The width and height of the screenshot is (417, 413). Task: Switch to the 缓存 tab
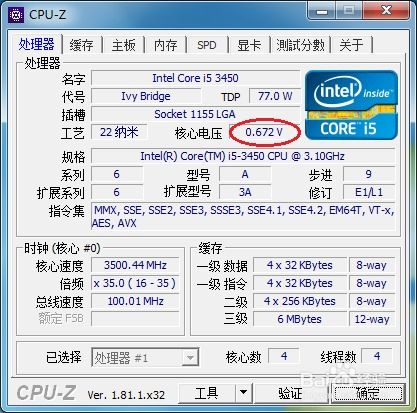[81, 45]
